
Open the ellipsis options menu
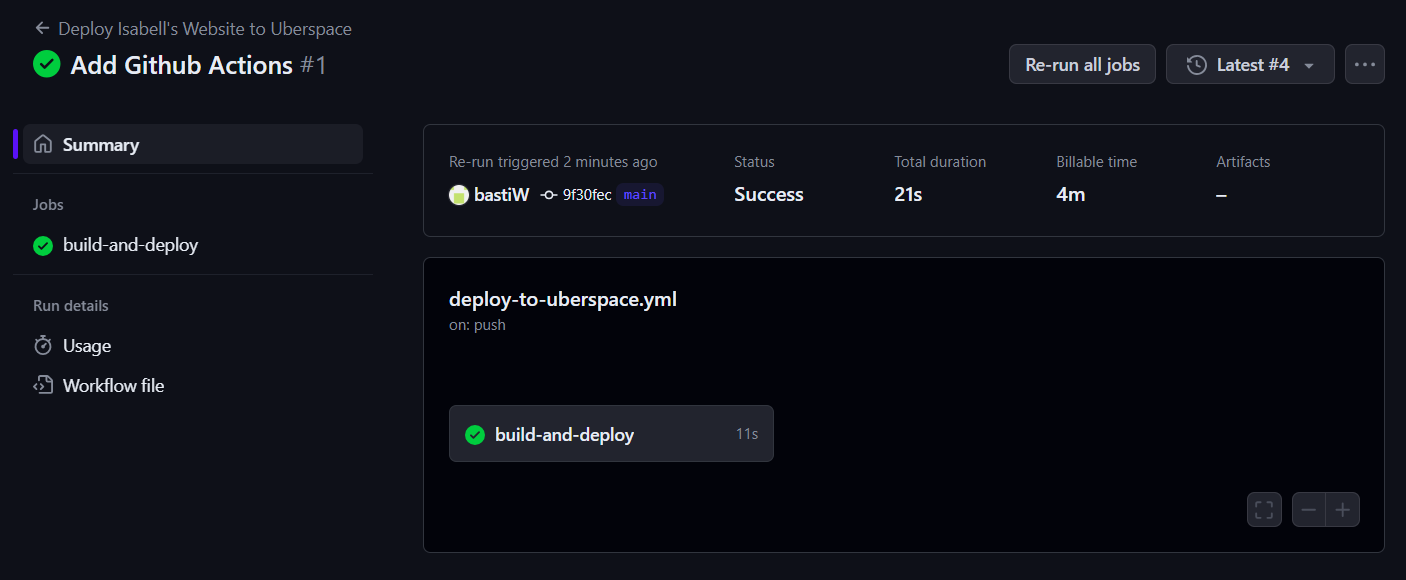(1365, 64)
